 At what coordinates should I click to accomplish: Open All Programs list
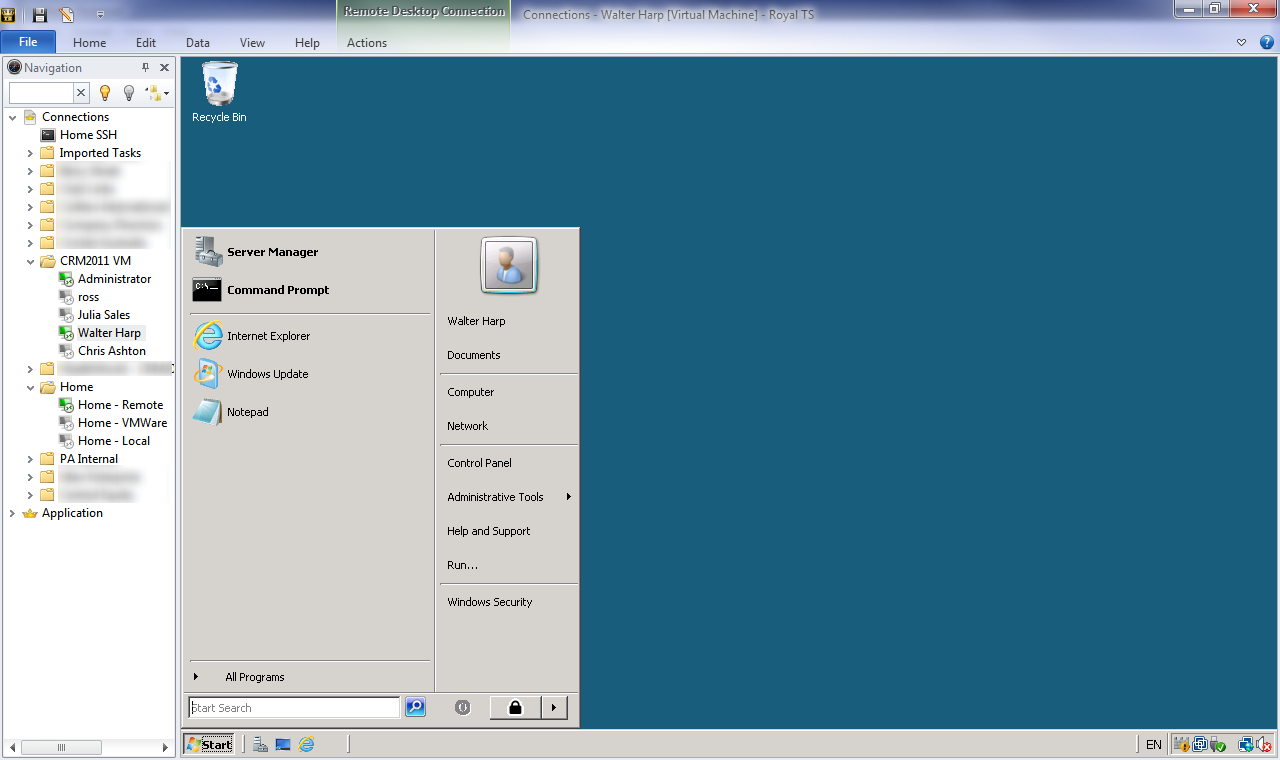pyautogui.click(x=254, y=677)
